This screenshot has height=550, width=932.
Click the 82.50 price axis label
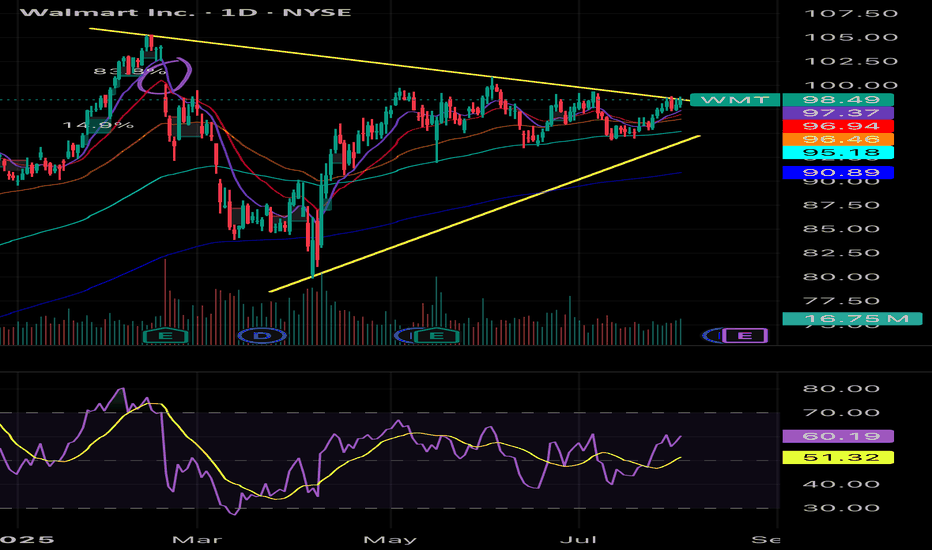click(841, 253)
